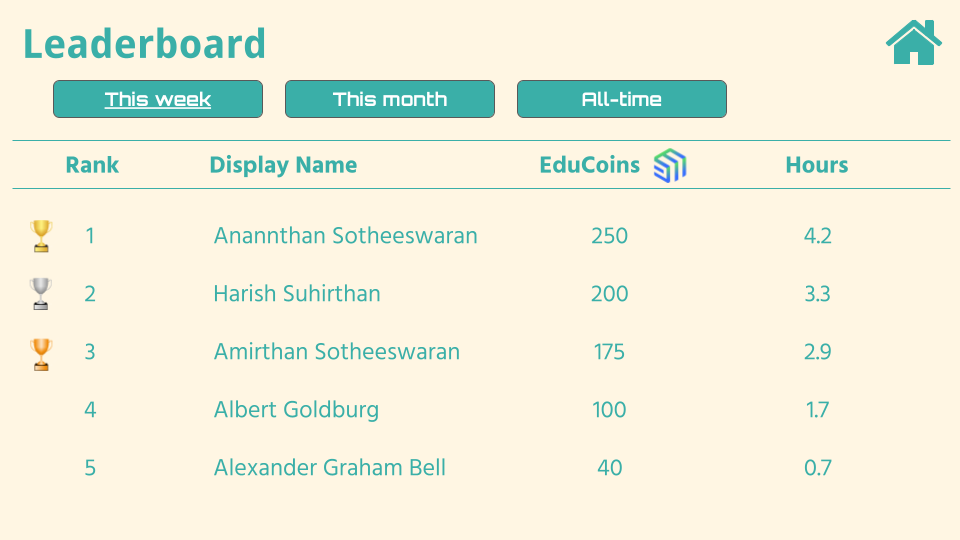Click the silver trophy for rank 2

click(41, 294)
